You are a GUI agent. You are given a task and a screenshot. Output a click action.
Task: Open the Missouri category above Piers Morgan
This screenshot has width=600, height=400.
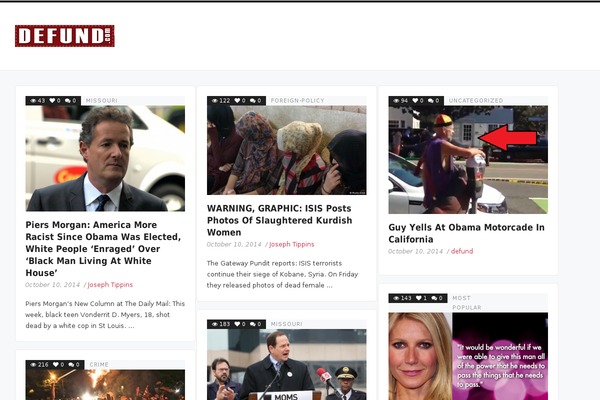(x=102, y=101)
